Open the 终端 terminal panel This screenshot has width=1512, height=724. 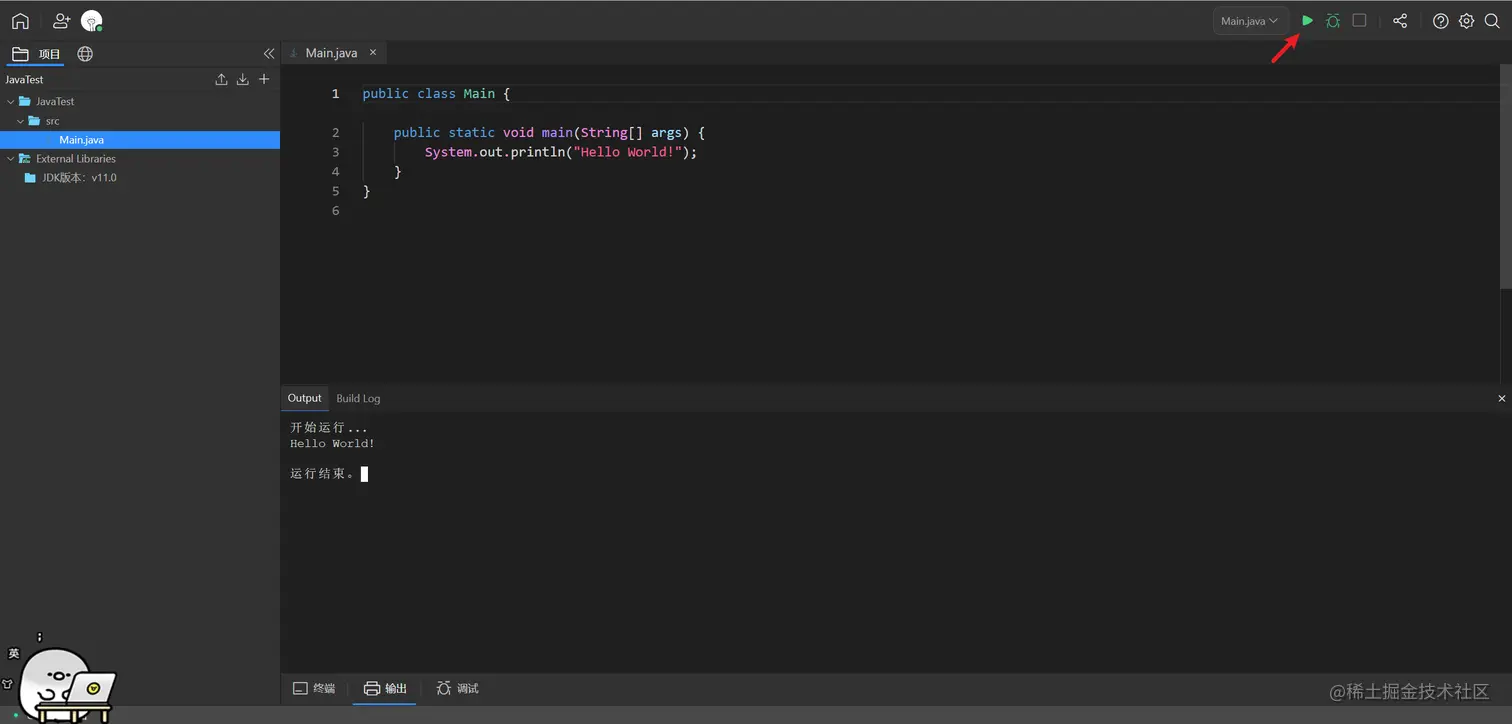click(314, 688)
